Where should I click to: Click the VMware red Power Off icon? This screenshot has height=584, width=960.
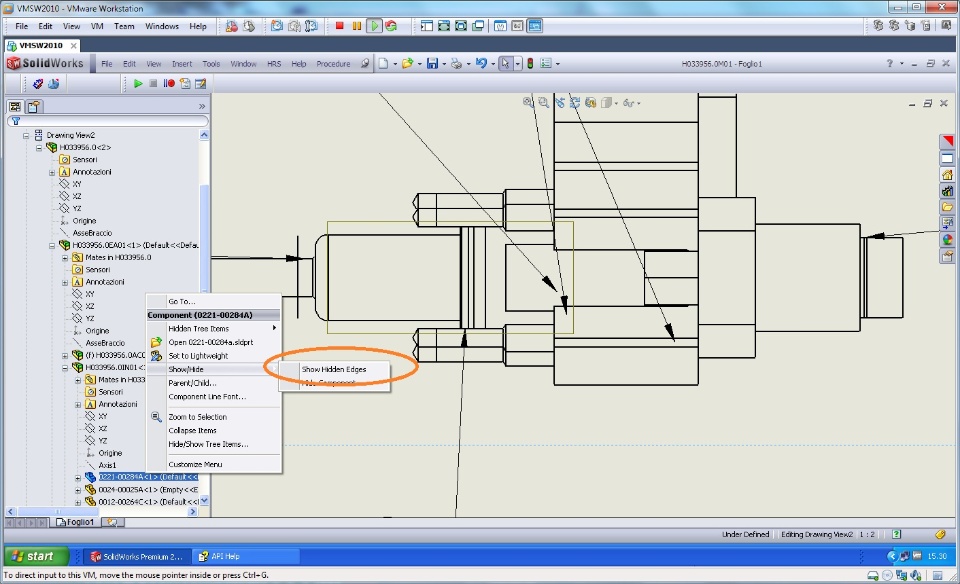[x=339, y=26]
